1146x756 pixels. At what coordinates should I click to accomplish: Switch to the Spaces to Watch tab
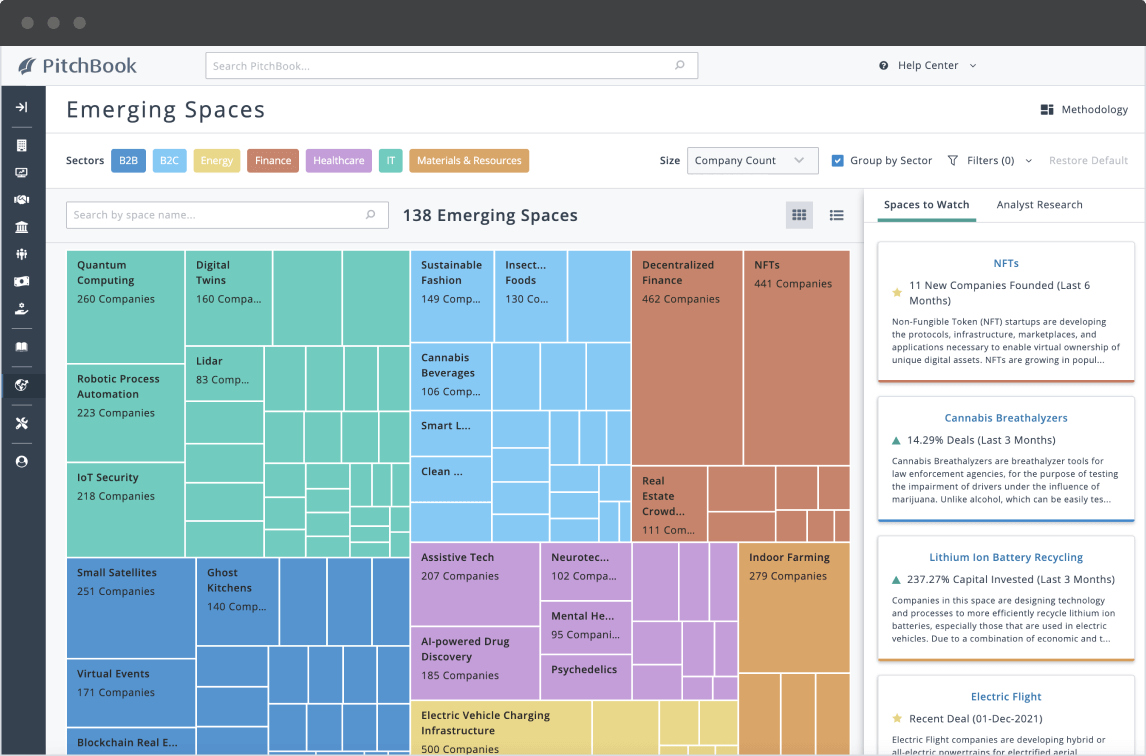point(926,205)
